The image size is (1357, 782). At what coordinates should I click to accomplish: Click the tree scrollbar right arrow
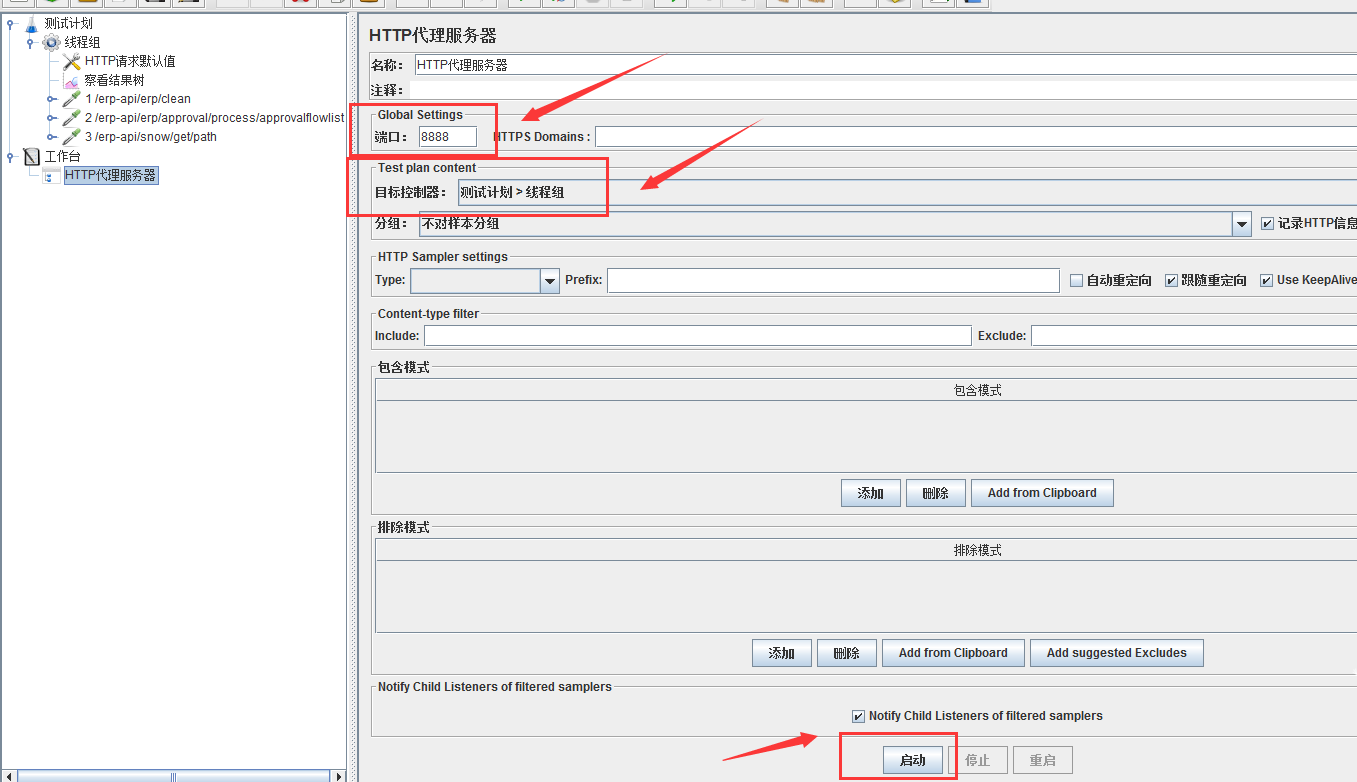[338, 775]
